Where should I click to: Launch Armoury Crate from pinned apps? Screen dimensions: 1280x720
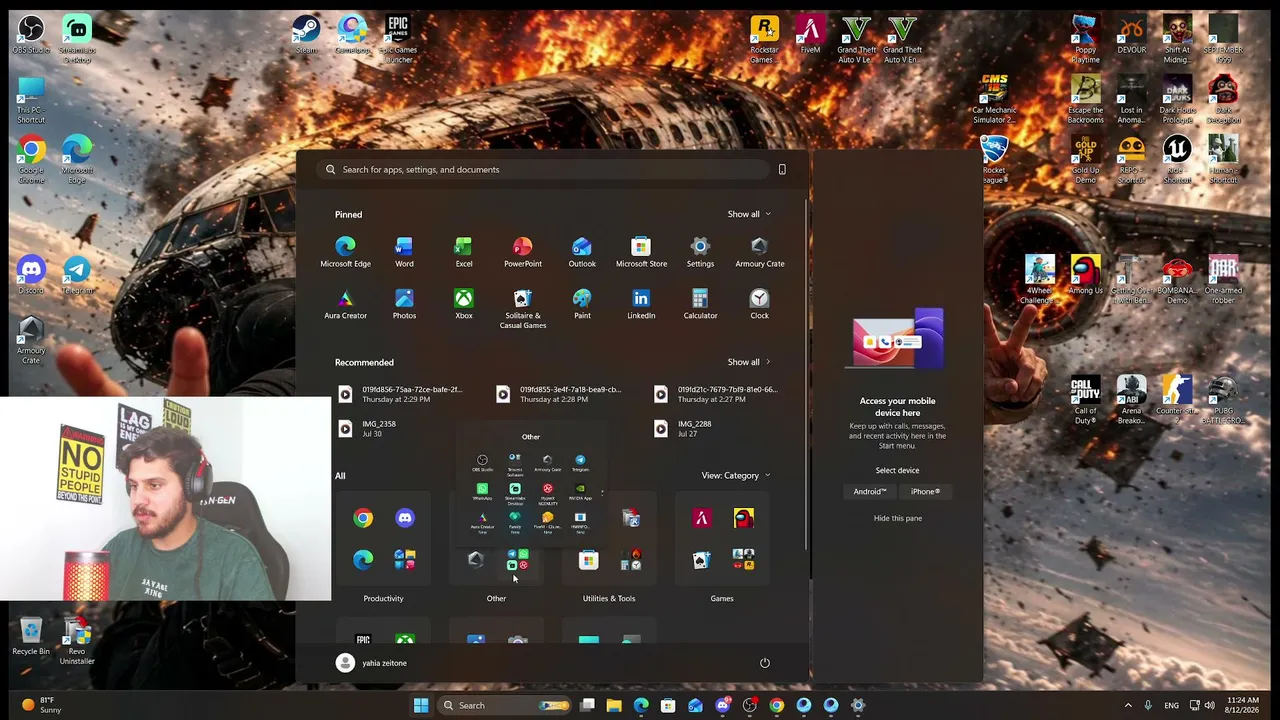pyautogui.click(x=760, y=252)
